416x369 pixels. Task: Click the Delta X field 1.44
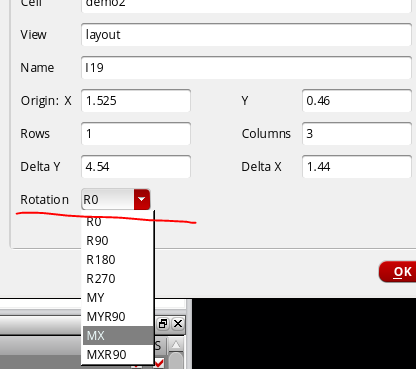[357, 167]
